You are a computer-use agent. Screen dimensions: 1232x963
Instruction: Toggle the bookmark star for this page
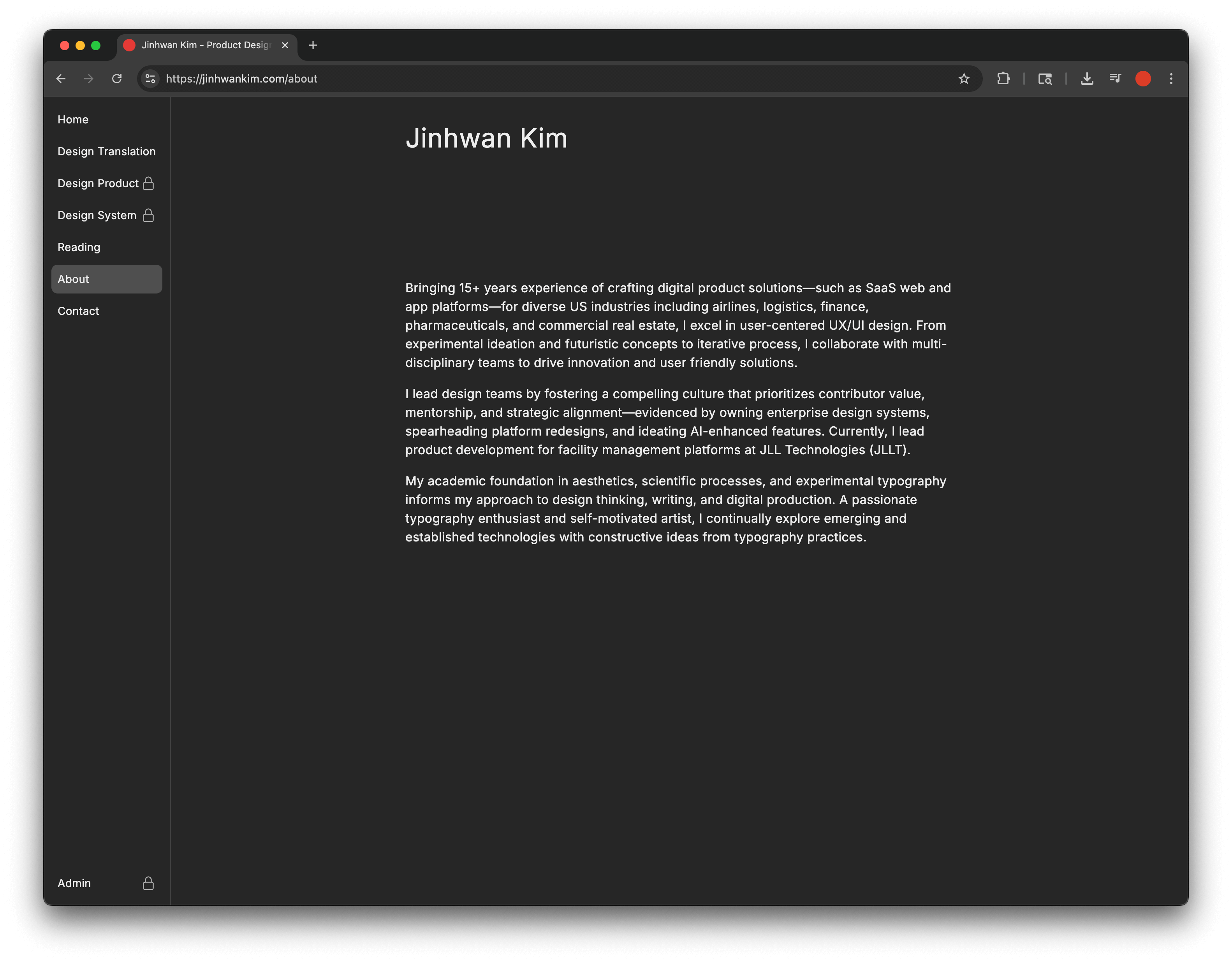tap(963, 79)
